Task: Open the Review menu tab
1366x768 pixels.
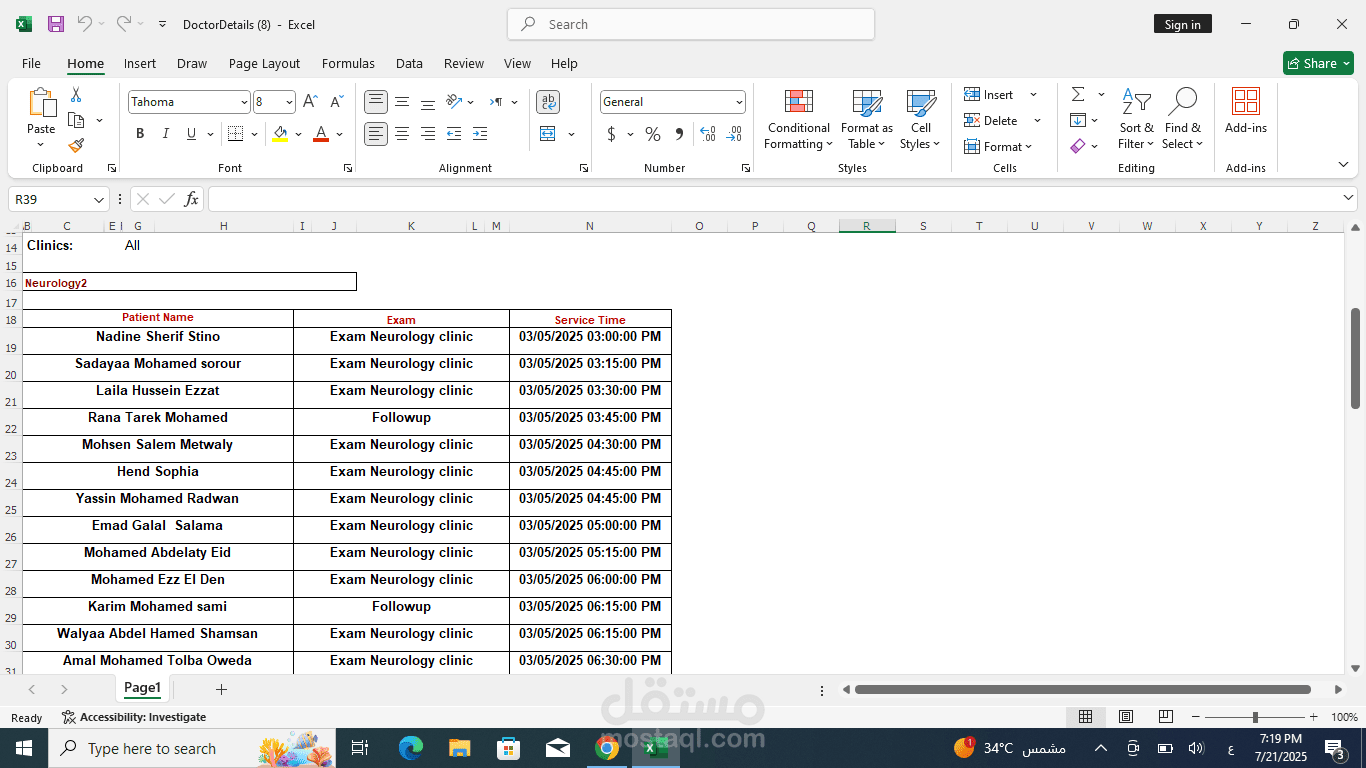Action: (464, 63)
